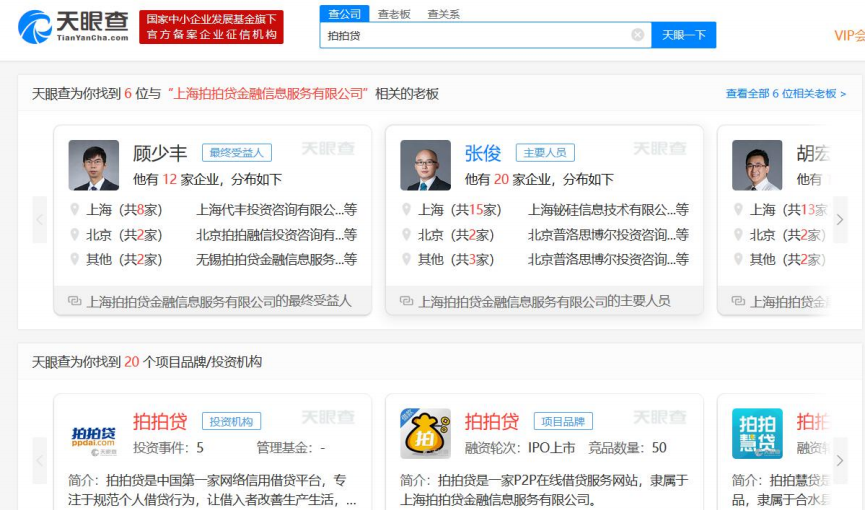Go to the previous brands via left arrow
Screen dimensions: 865x510
40,460
